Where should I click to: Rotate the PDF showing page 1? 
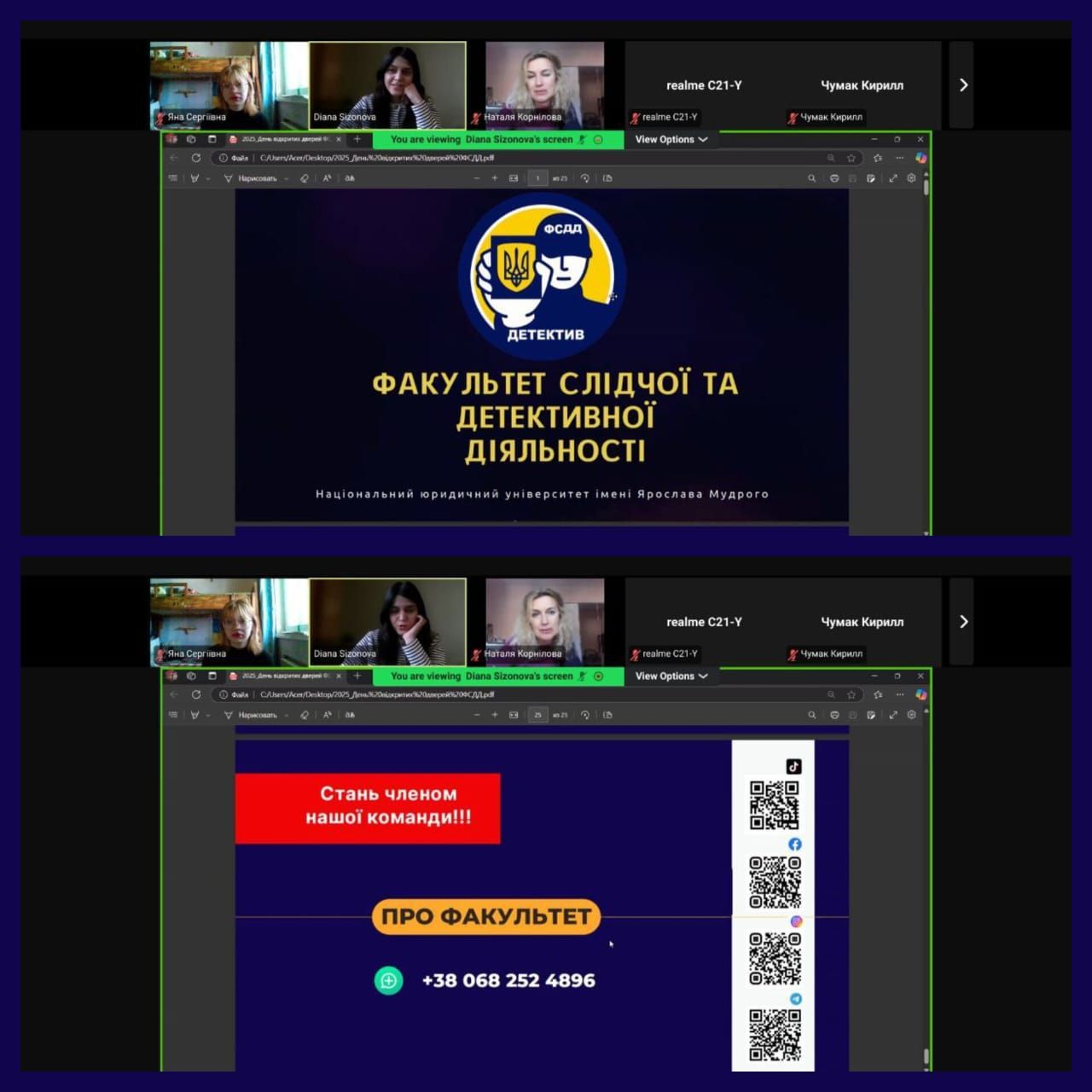tap(585, 178)
